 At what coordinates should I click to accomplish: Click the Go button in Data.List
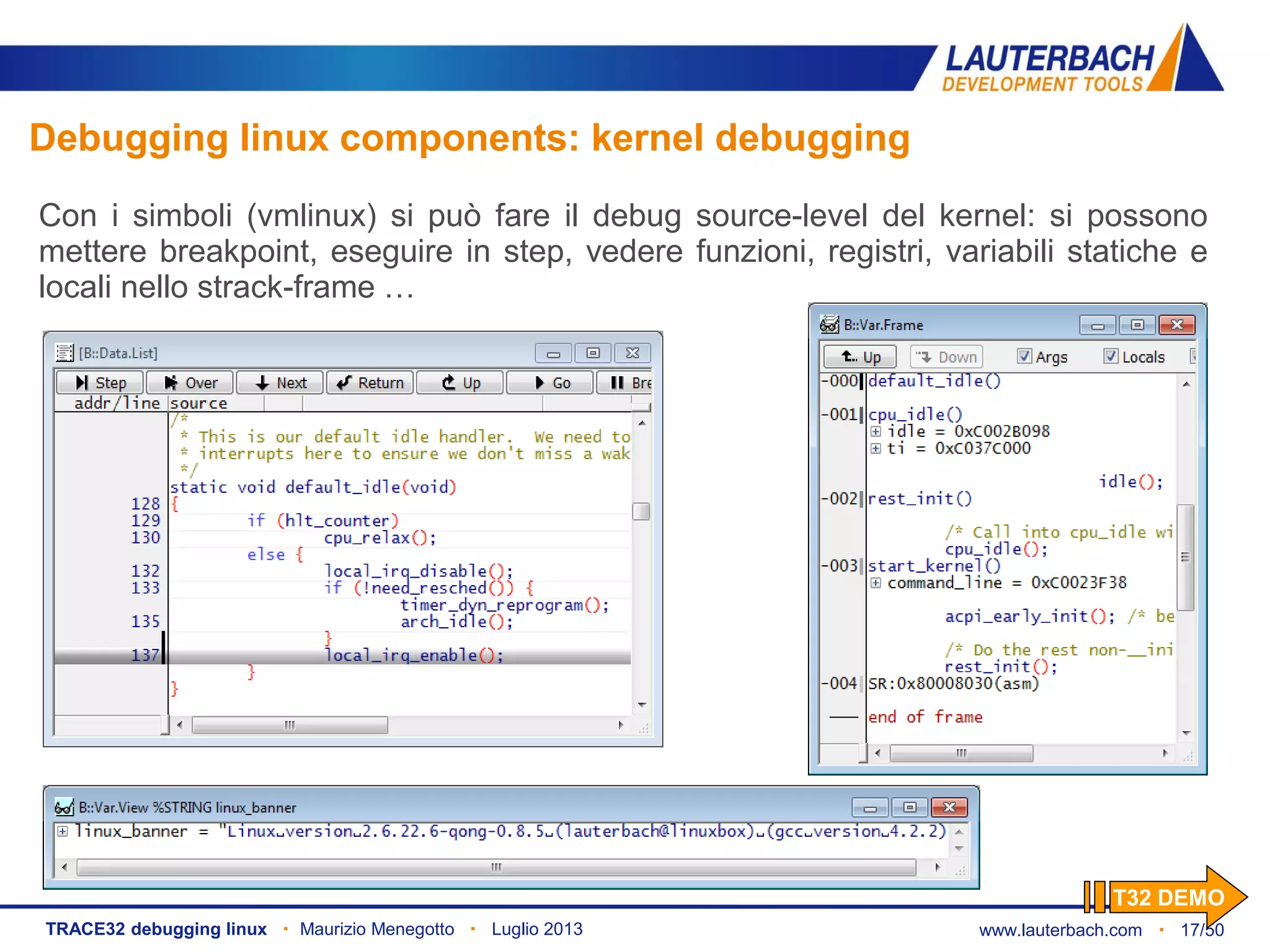pos(550,382)
